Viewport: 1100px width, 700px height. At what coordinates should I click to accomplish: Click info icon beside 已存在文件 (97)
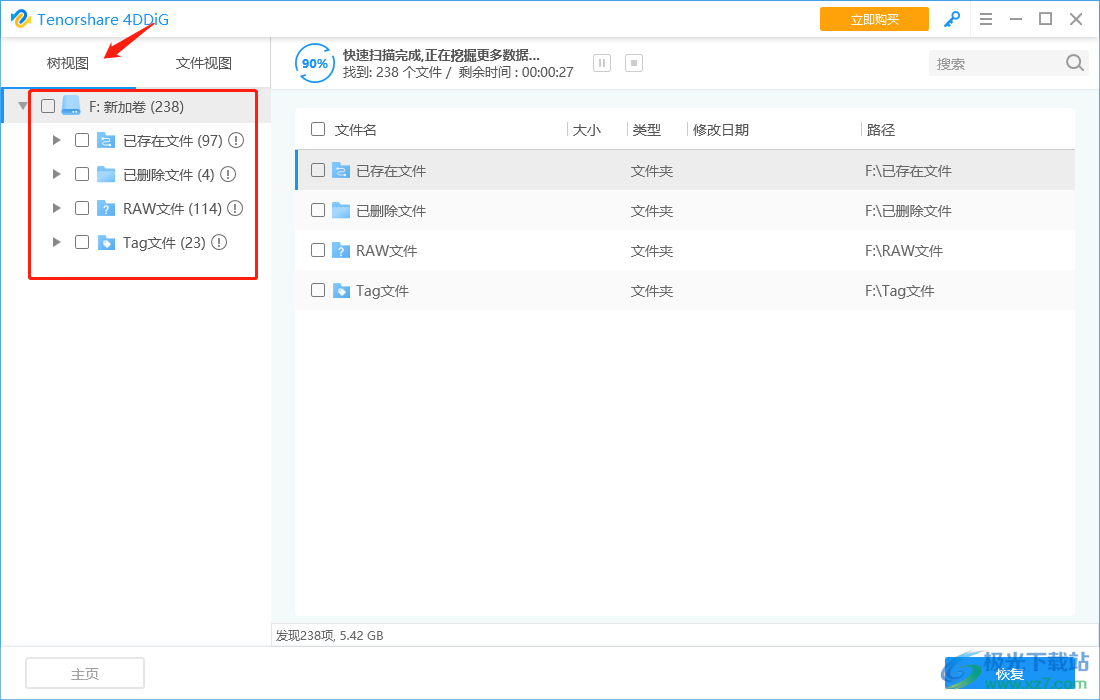(236, 140)
